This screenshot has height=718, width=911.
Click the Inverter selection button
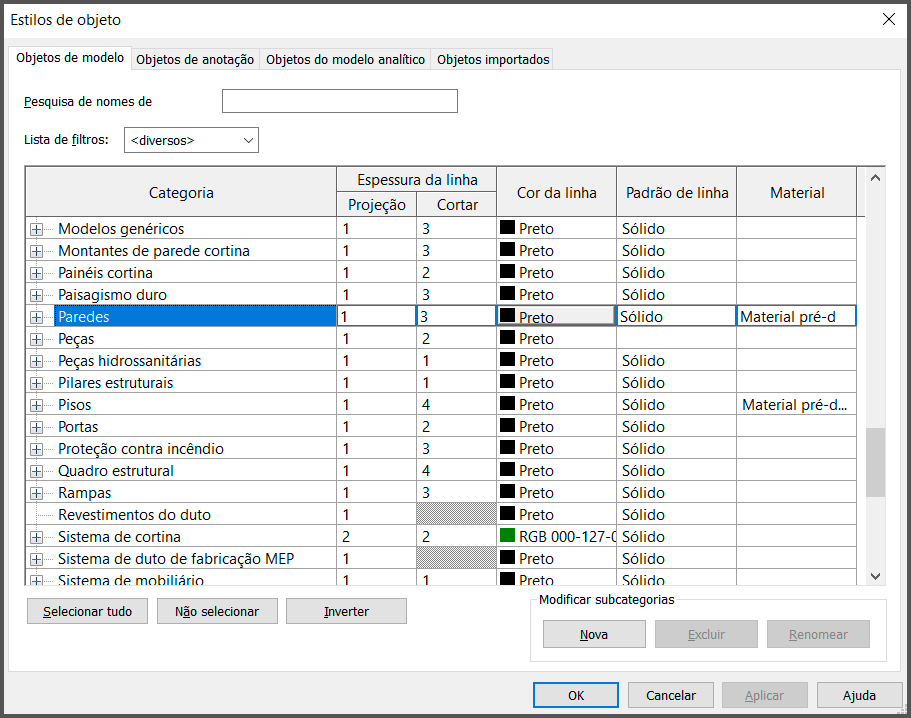[346, 611]
